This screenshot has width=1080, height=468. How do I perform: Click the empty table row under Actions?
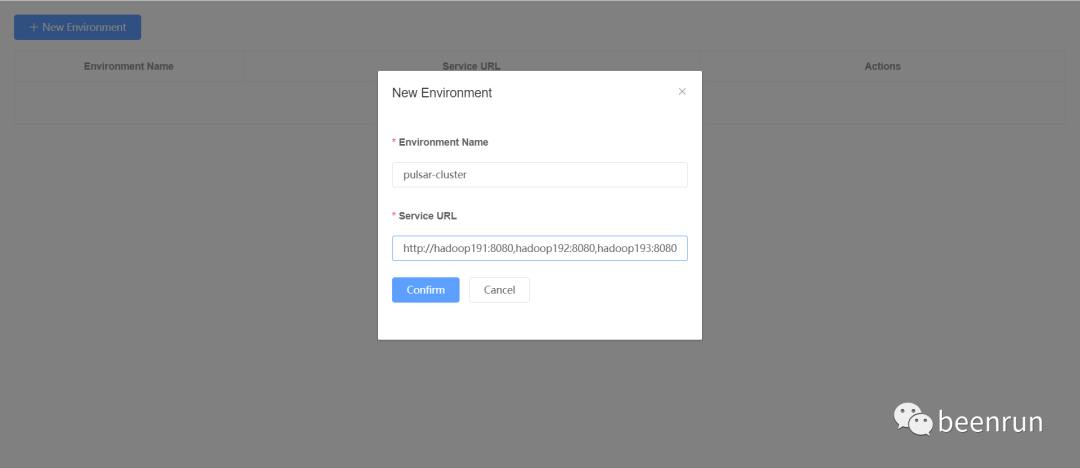(882, 103)
